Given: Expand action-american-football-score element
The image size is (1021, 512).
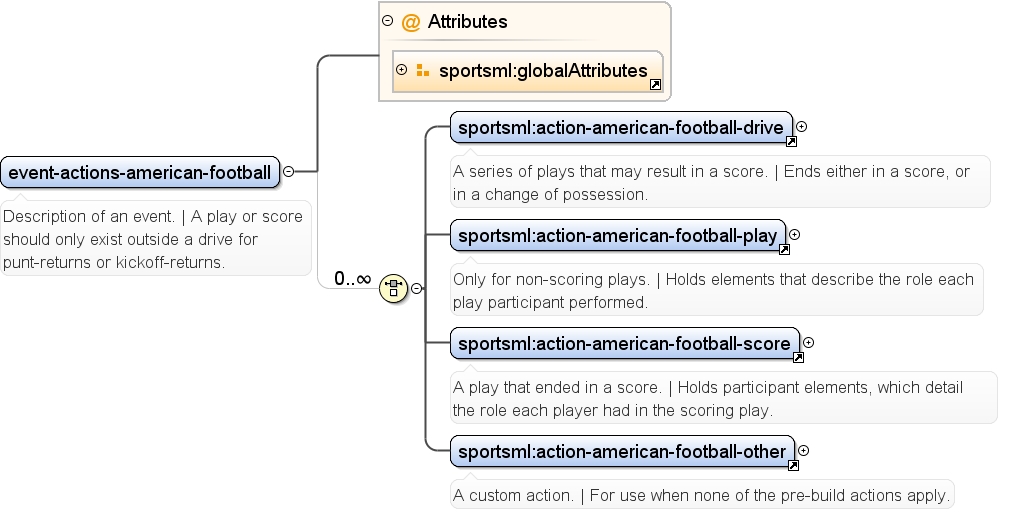Looking at the screenshot, I should coord(809,343).
